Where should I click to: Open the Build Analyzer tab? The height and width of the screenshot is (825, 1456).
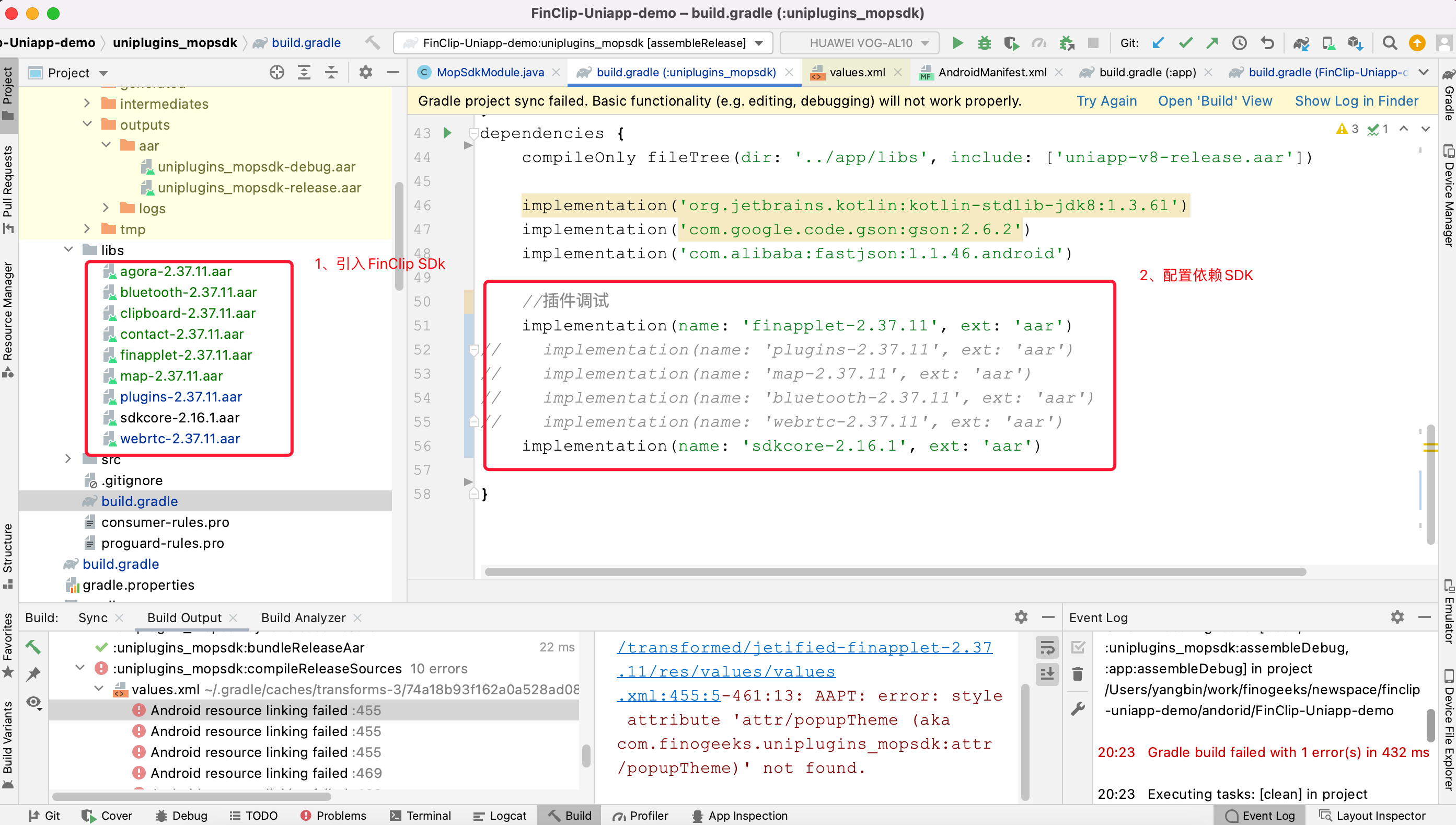303,617
